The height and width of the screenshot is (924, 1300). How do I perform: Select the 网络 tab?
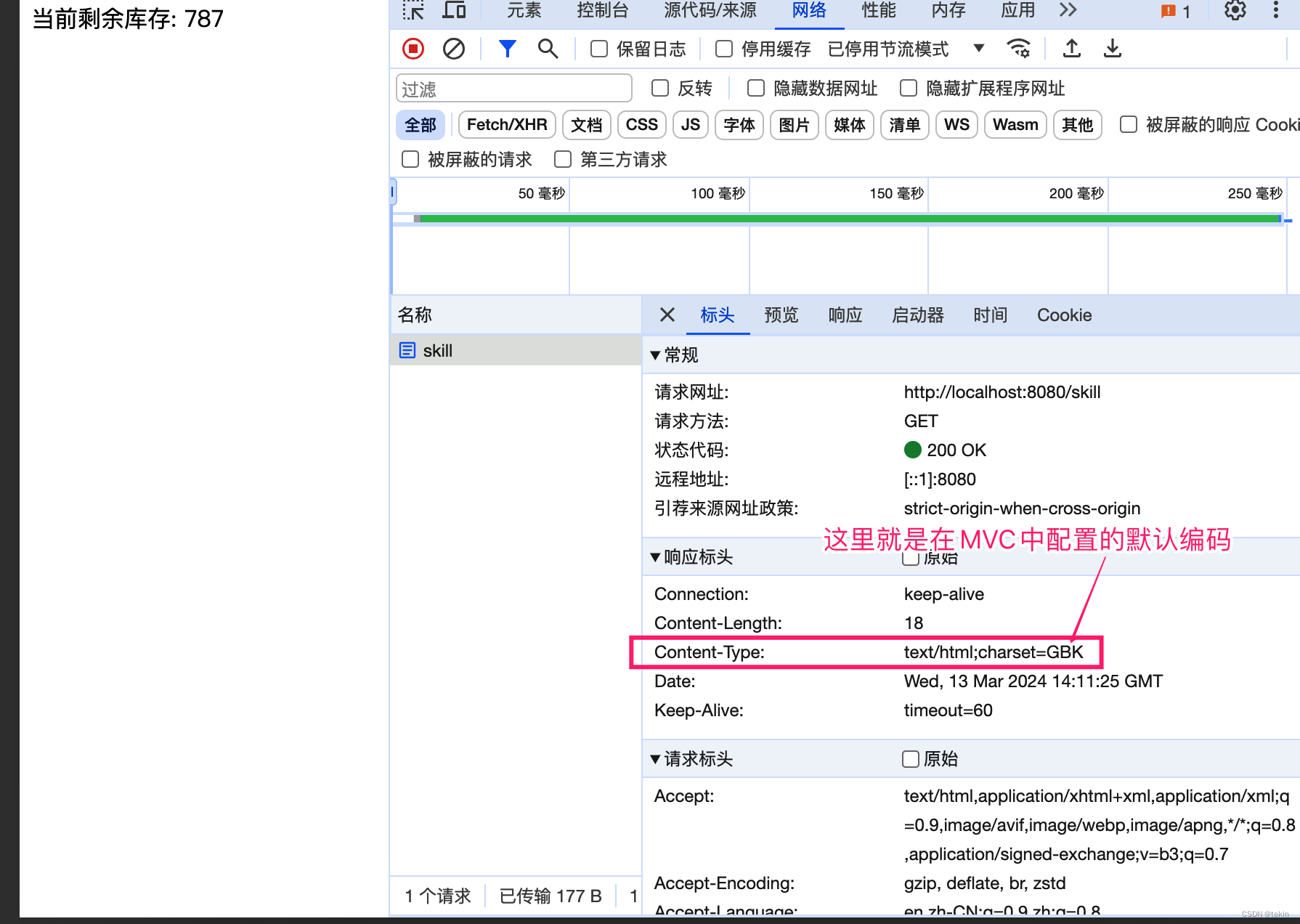tap(809, 10)
